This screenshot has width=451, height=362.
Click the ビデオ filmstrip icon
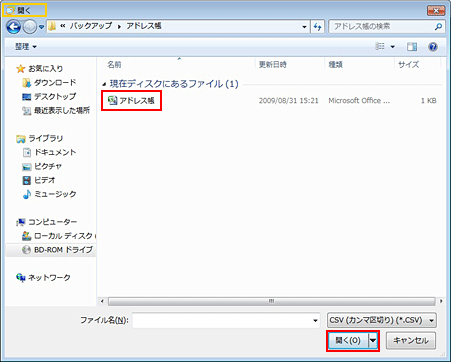(26, 180)
